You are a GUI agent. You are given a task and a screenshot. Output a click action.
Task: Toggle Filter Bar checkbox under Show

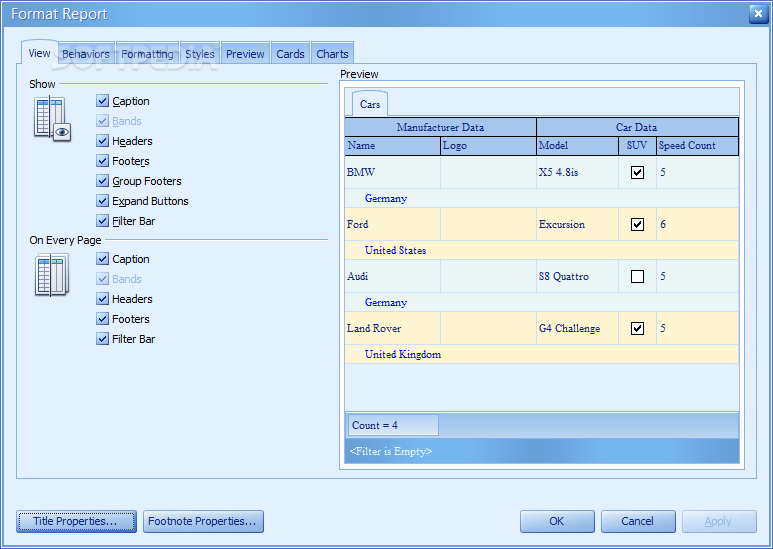(x=103, y=221)
